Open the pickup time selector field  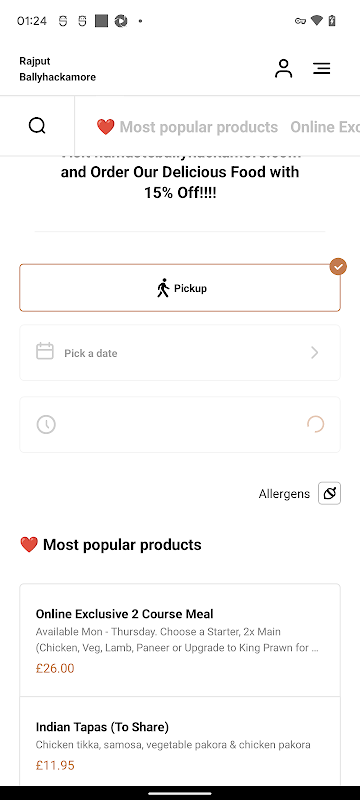click(x=180, y=424)
